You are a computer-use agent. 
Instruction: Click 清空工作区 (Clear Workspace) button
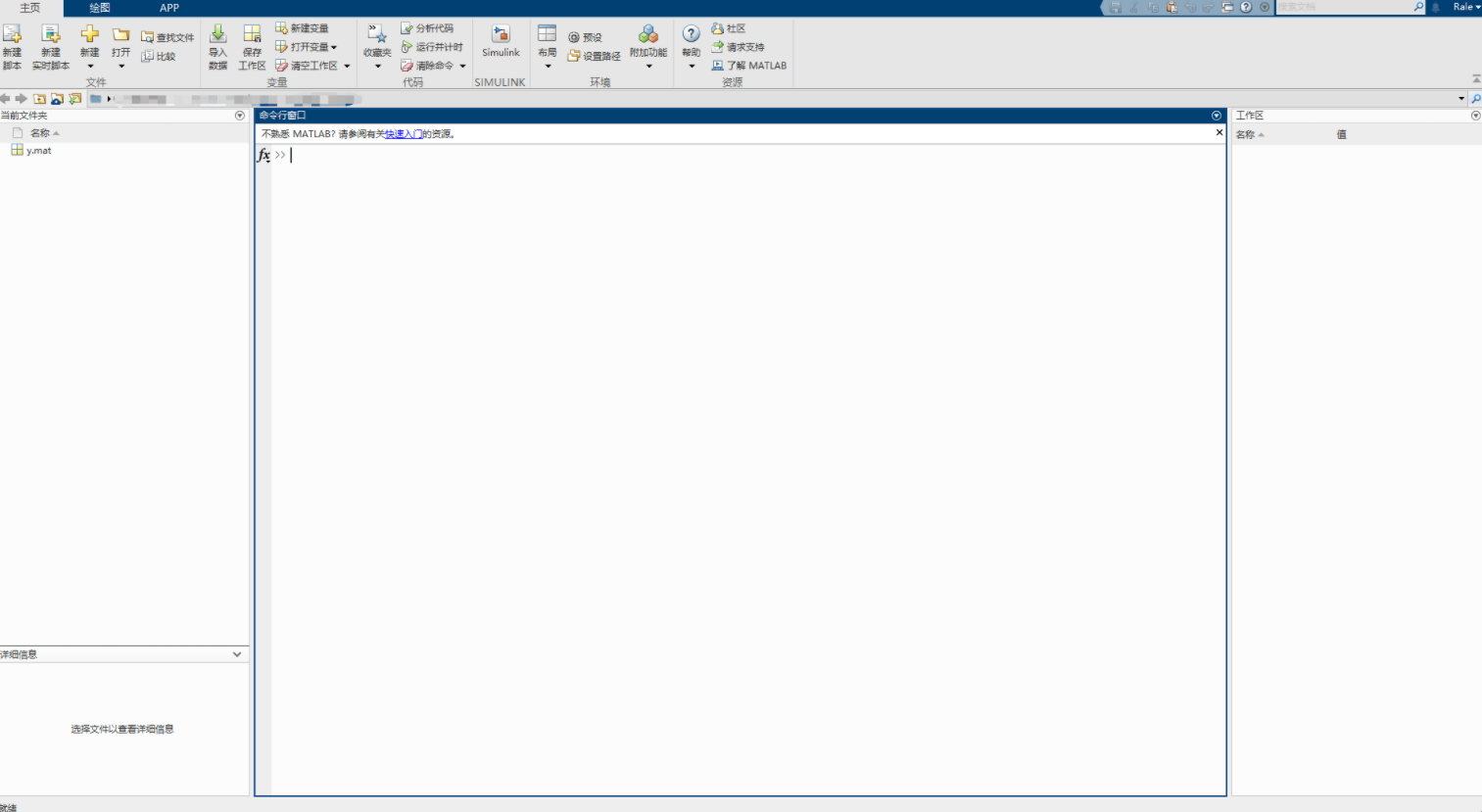(x=306, y=66)
